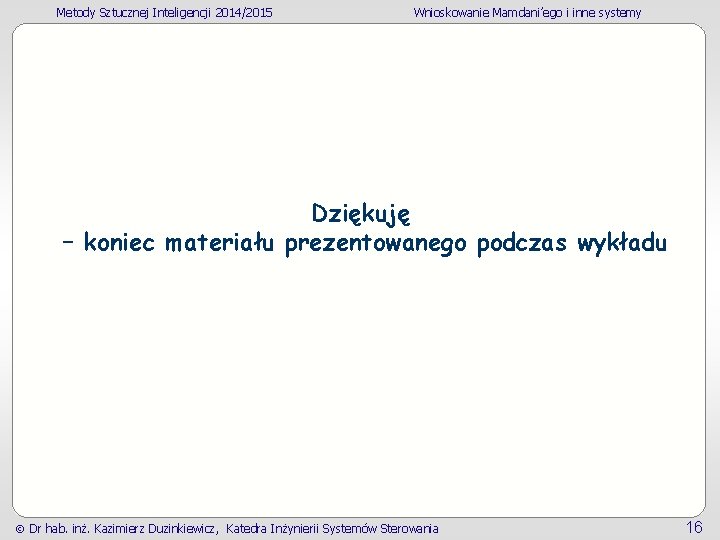This screenshot has width=720, height=540.
Task: Click the header 'Wnioskowanie Mamdani'ego i inne systemy'
Action: [x=527, y=12]
